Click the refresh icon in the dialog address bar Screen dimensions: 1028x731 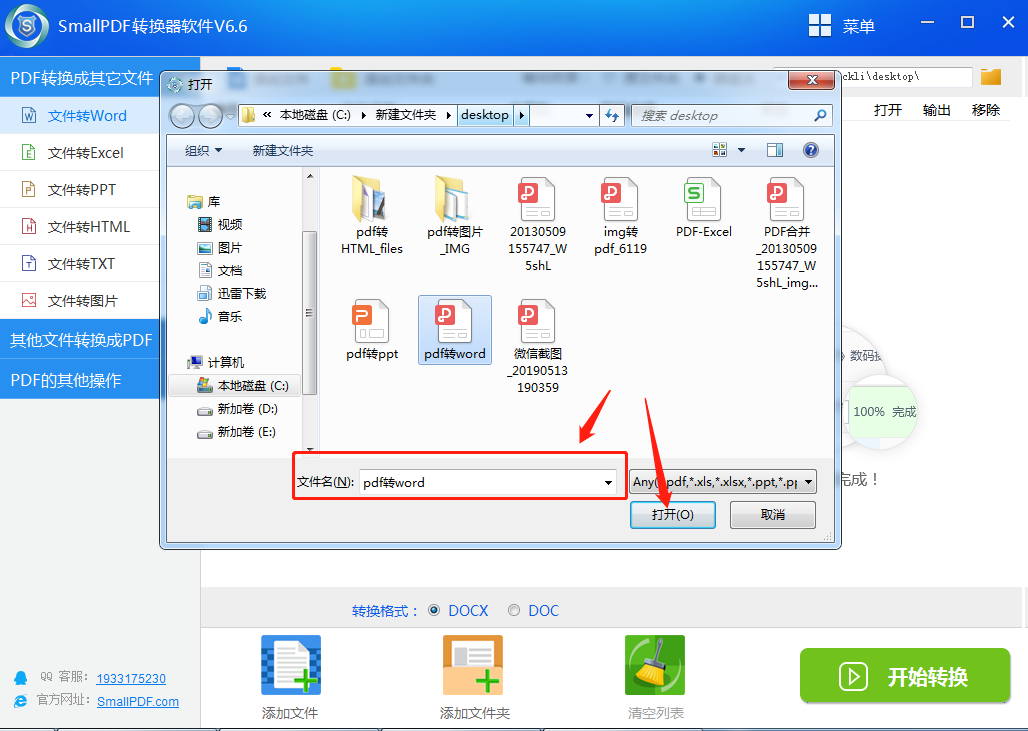coord(612,115)
